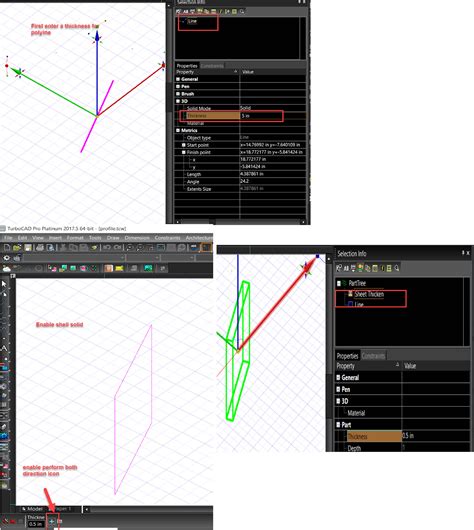
Task: Toggle the eye visibility icon in the layer toolbar
Action: (6, 258)
